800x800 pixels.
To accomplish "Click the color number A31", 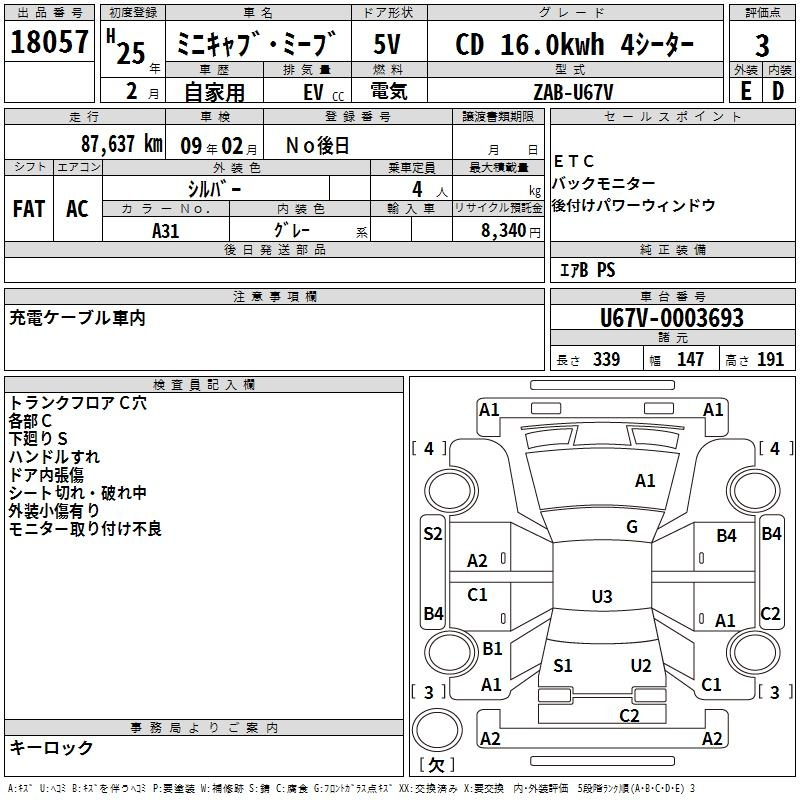I will click(166, 230).
